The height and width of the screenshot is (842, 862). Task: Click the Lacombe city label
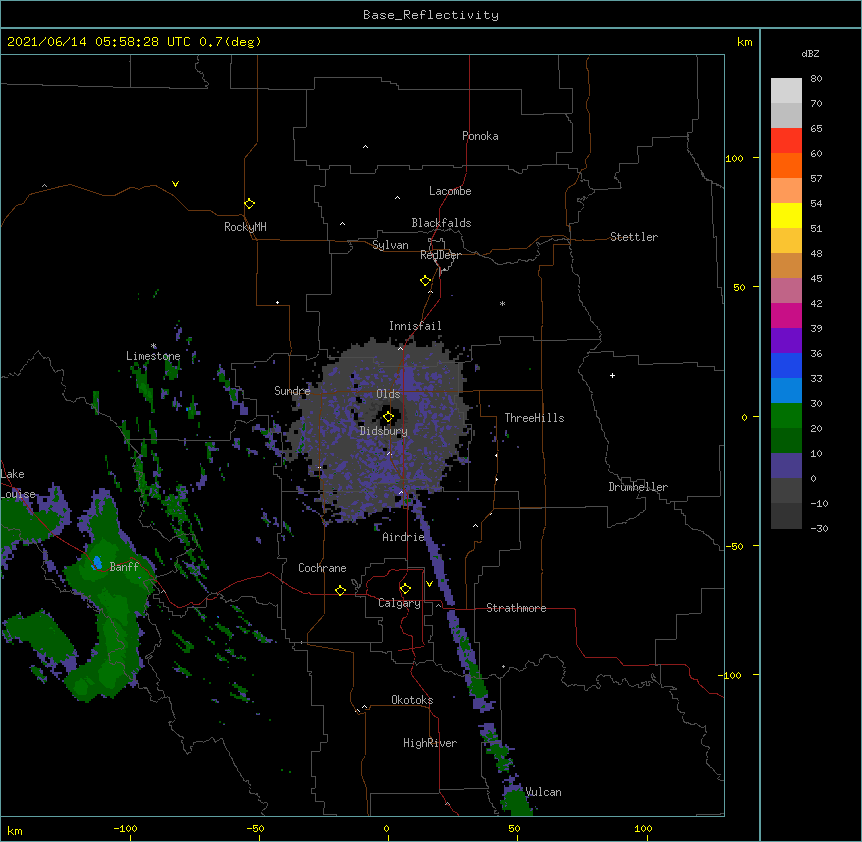[x=450, y=191]
